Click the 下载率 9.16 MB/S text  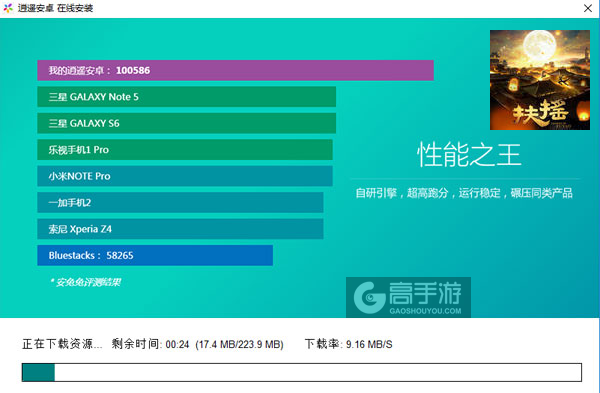(x=349, y=344)
